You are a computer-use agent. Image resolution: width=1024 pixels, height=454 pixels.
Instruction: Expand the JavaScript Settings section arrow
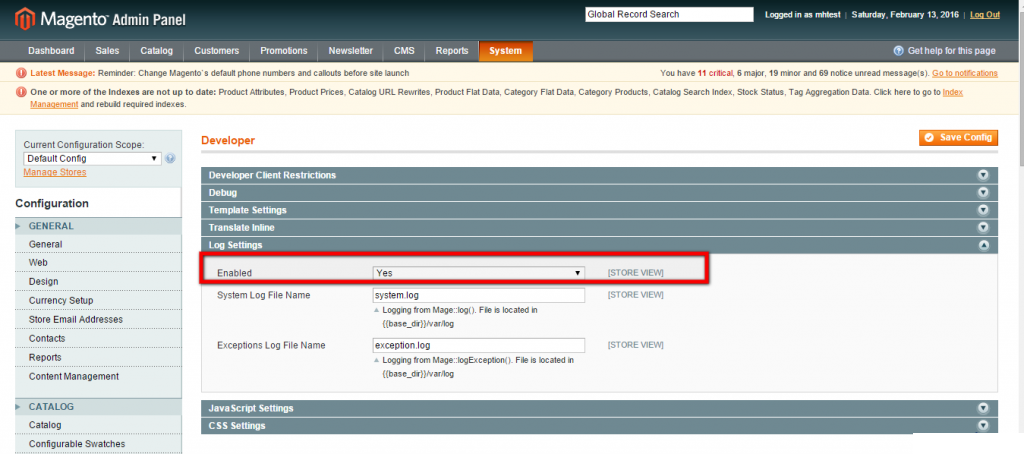[984, 408]
